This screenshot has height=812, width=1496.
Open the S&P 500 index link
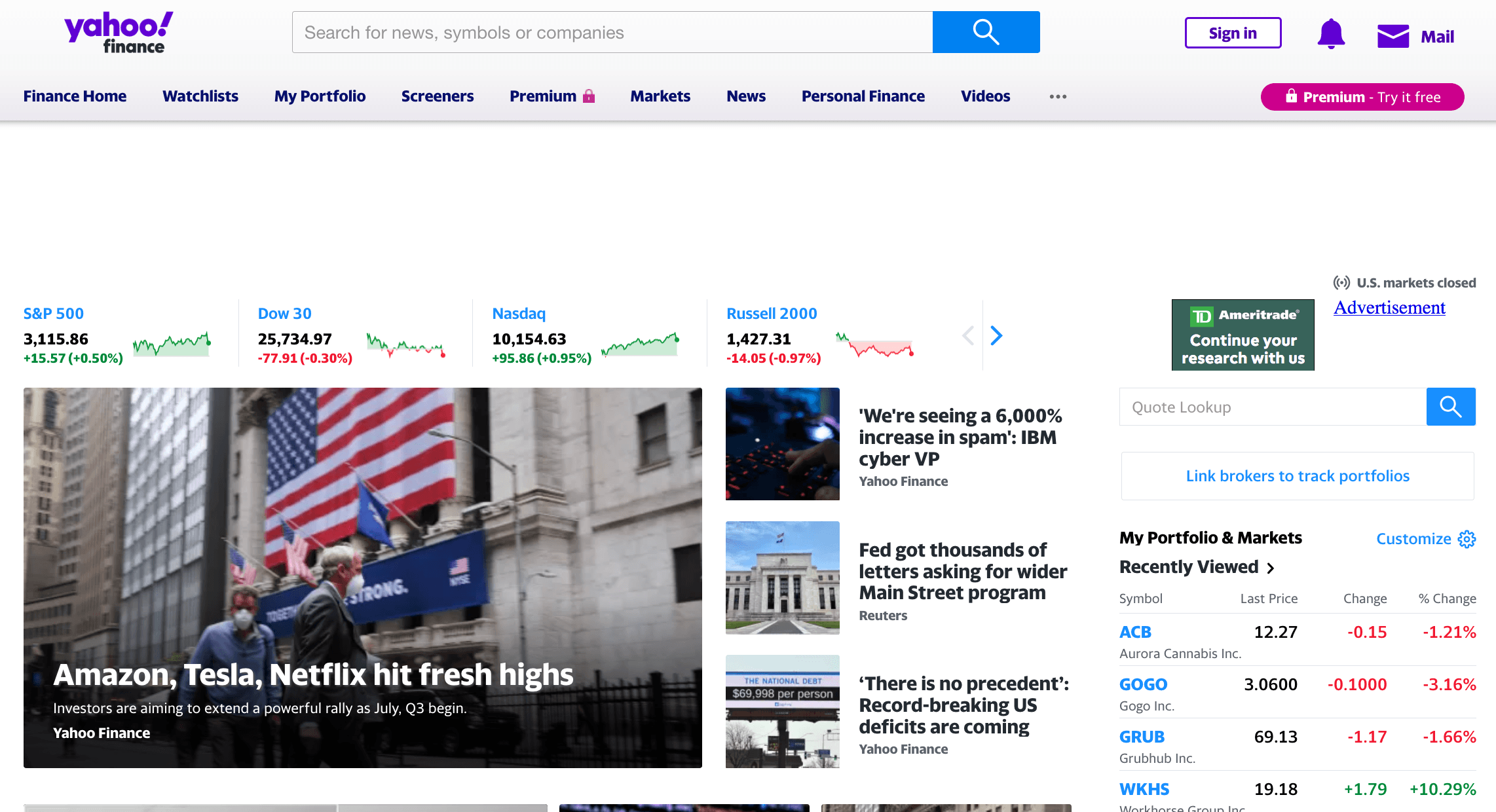point(54,314)
